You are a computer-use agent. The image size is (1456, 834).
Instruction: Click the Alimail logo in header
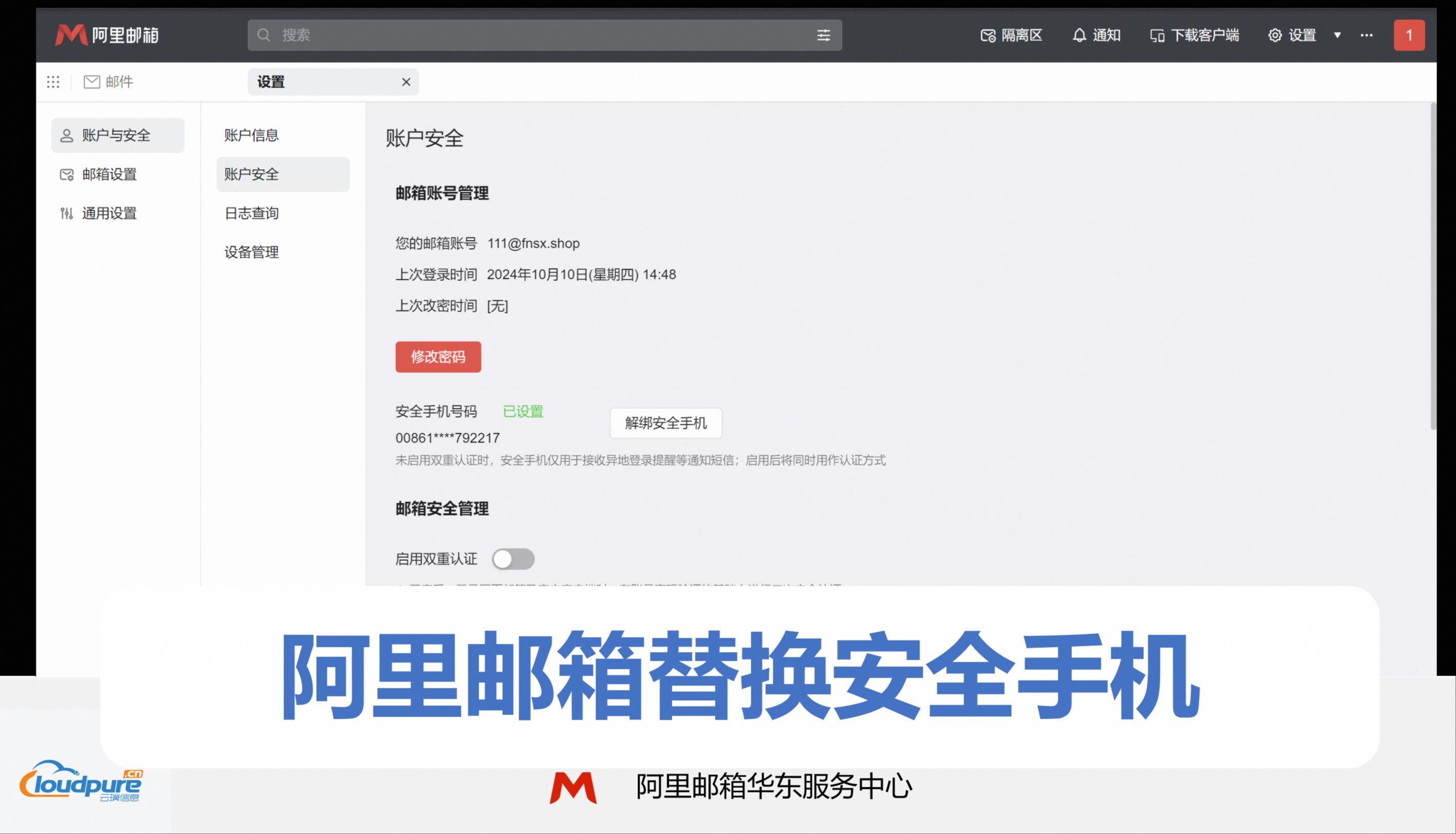pyautogui.click(x=107, y=35)
